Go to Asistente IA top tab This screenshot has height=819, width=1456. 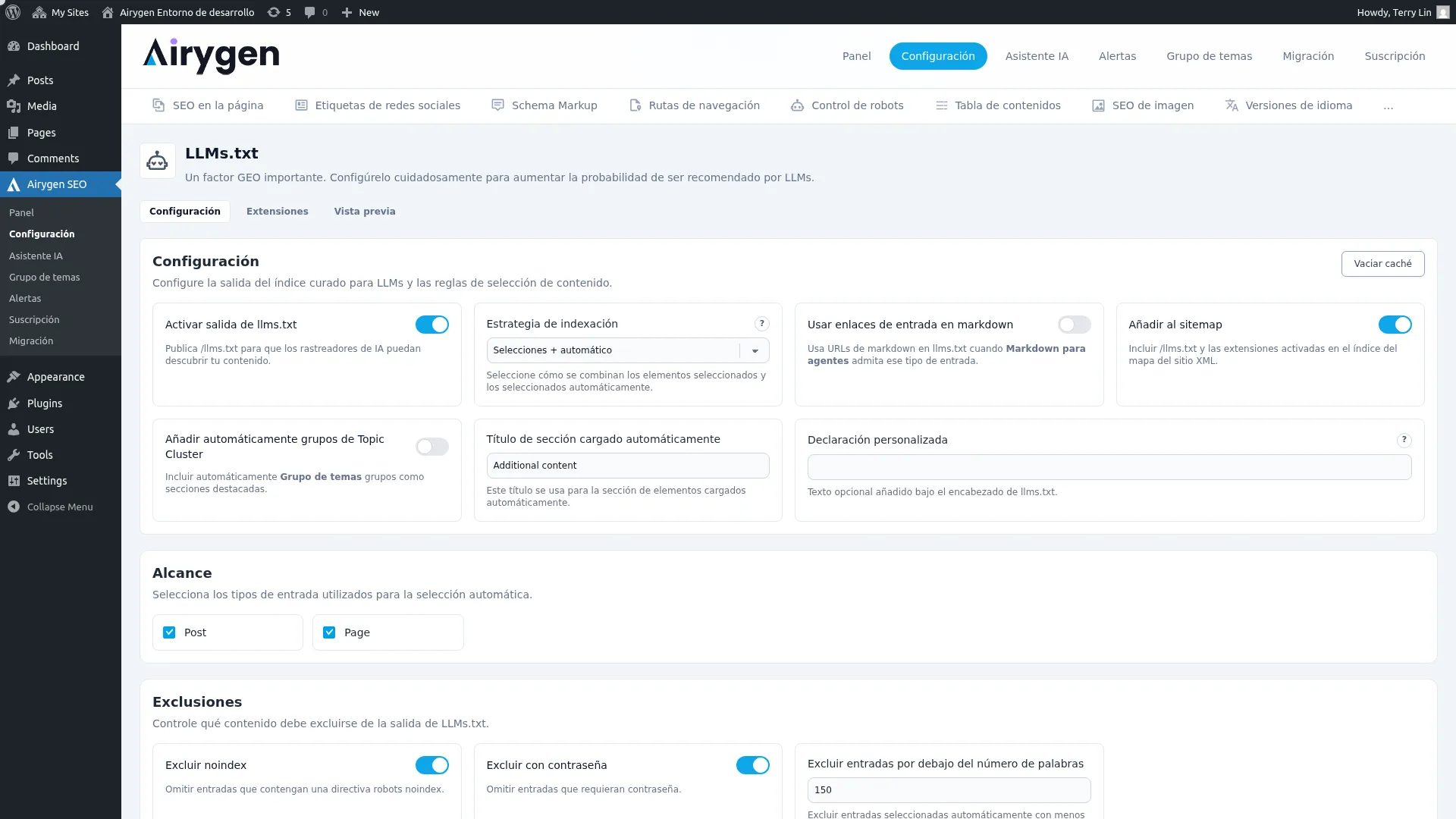[x=1036, y=56]
